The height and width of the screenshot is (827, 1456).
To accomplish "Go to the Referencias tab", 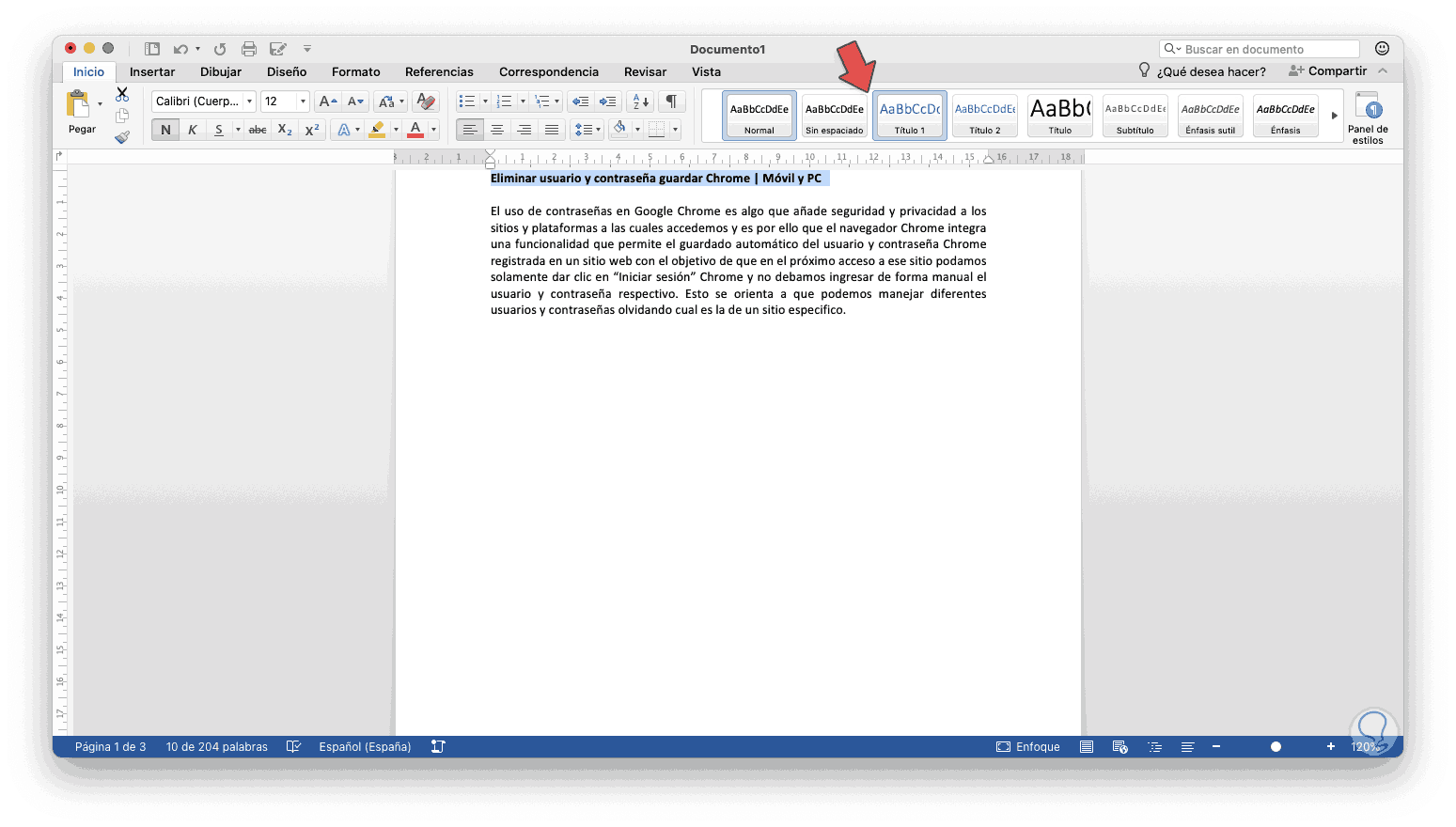I will [x=439, y=71].
